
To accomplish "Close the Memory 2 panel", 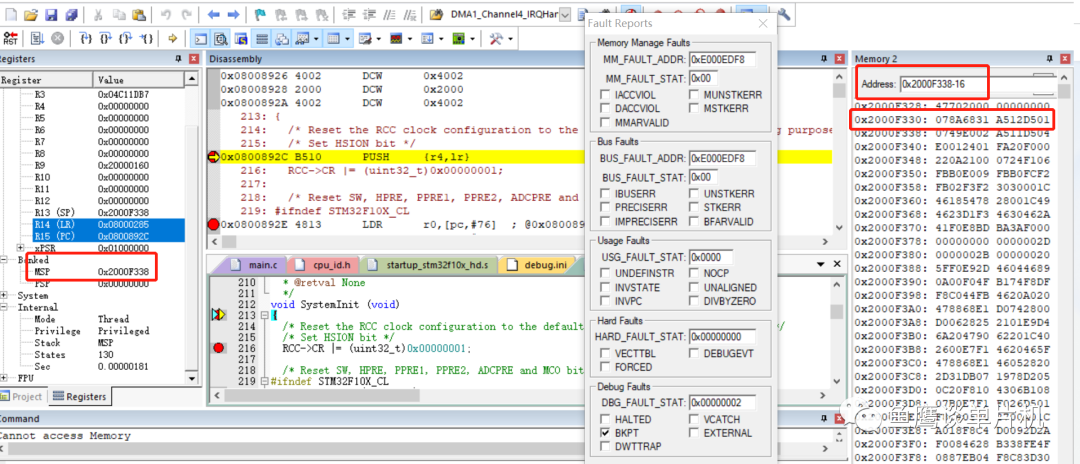I will pyautogui.click(x=1064, y=59).
